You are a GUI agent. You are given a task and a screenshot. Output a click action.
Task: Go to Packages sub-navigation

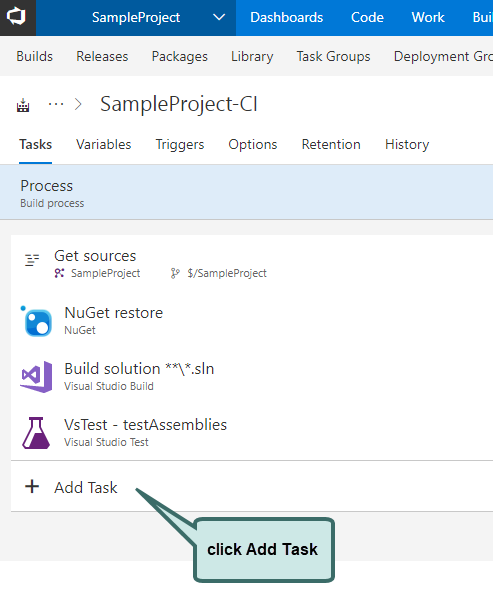pyautogui.click(x=180, y=56)
